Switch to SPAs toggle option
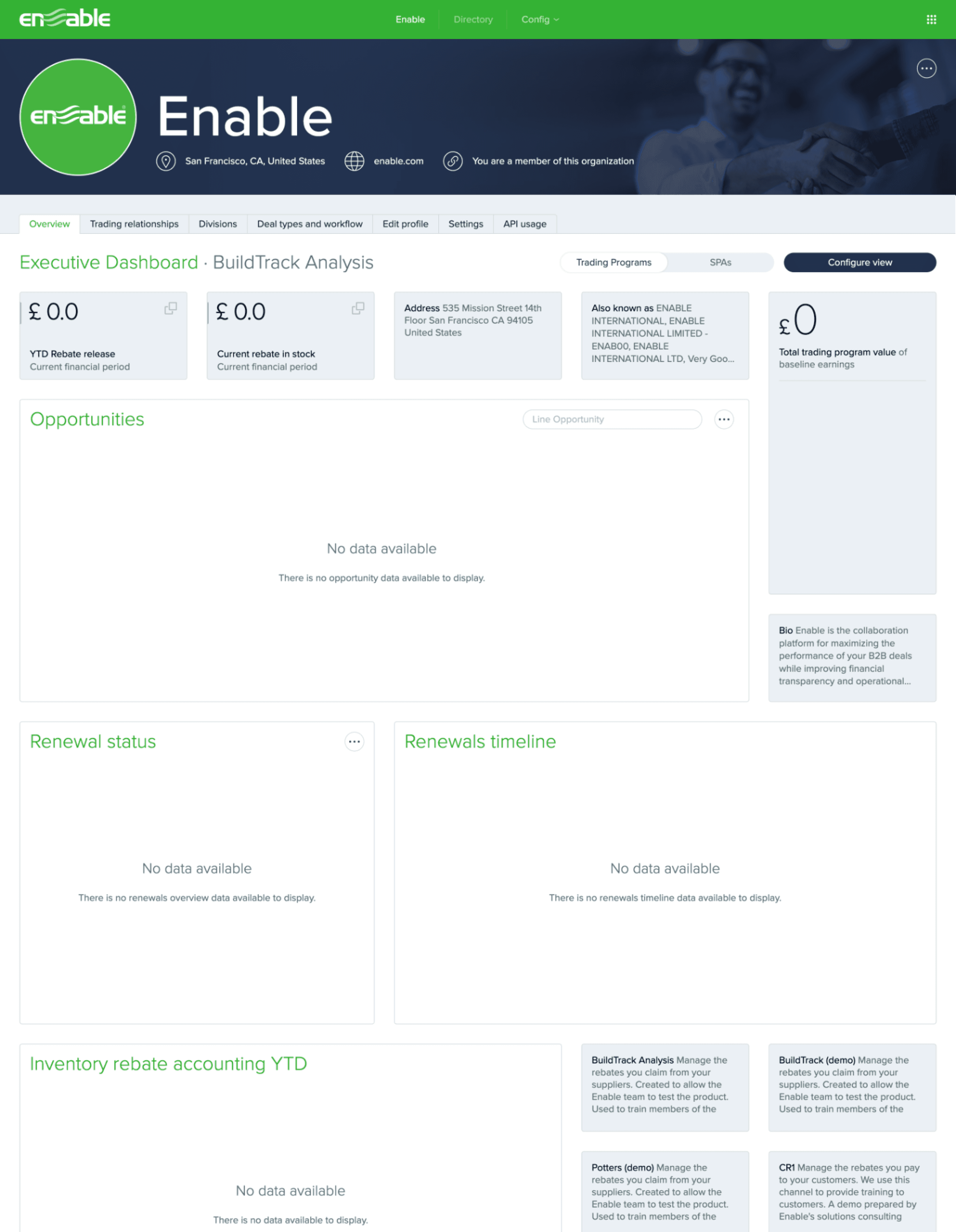This screenshot has width=956, height=1232. (720, 263)
